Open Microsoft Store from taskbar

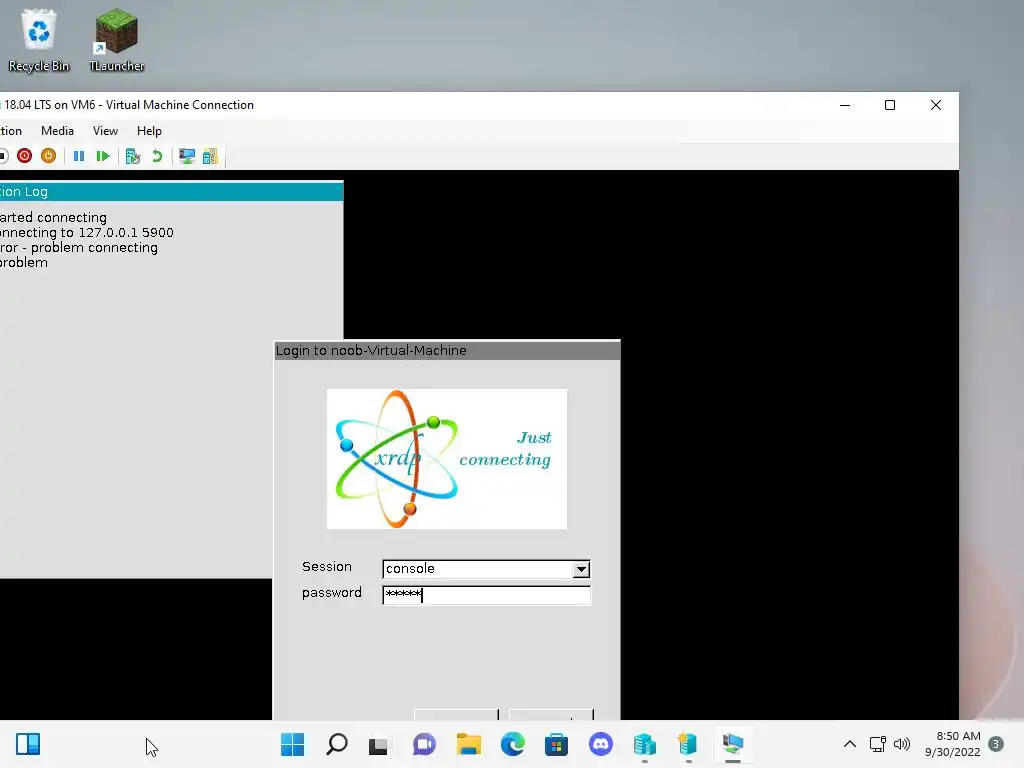click(556, 744)
